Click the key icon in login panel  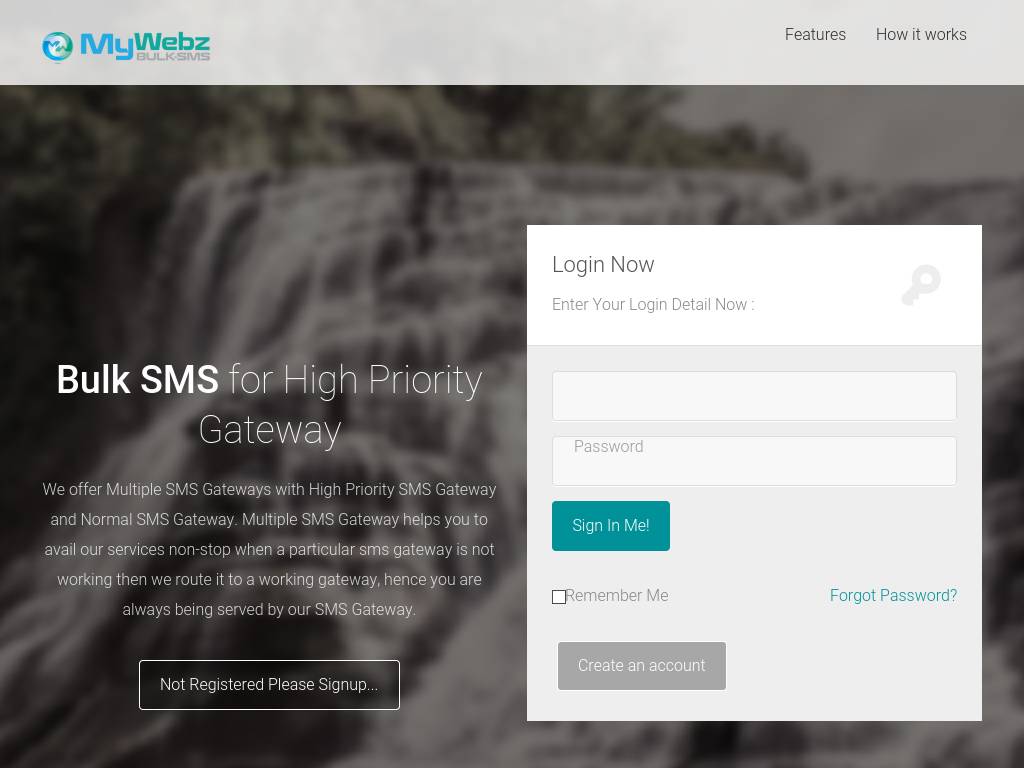(921, 285)
